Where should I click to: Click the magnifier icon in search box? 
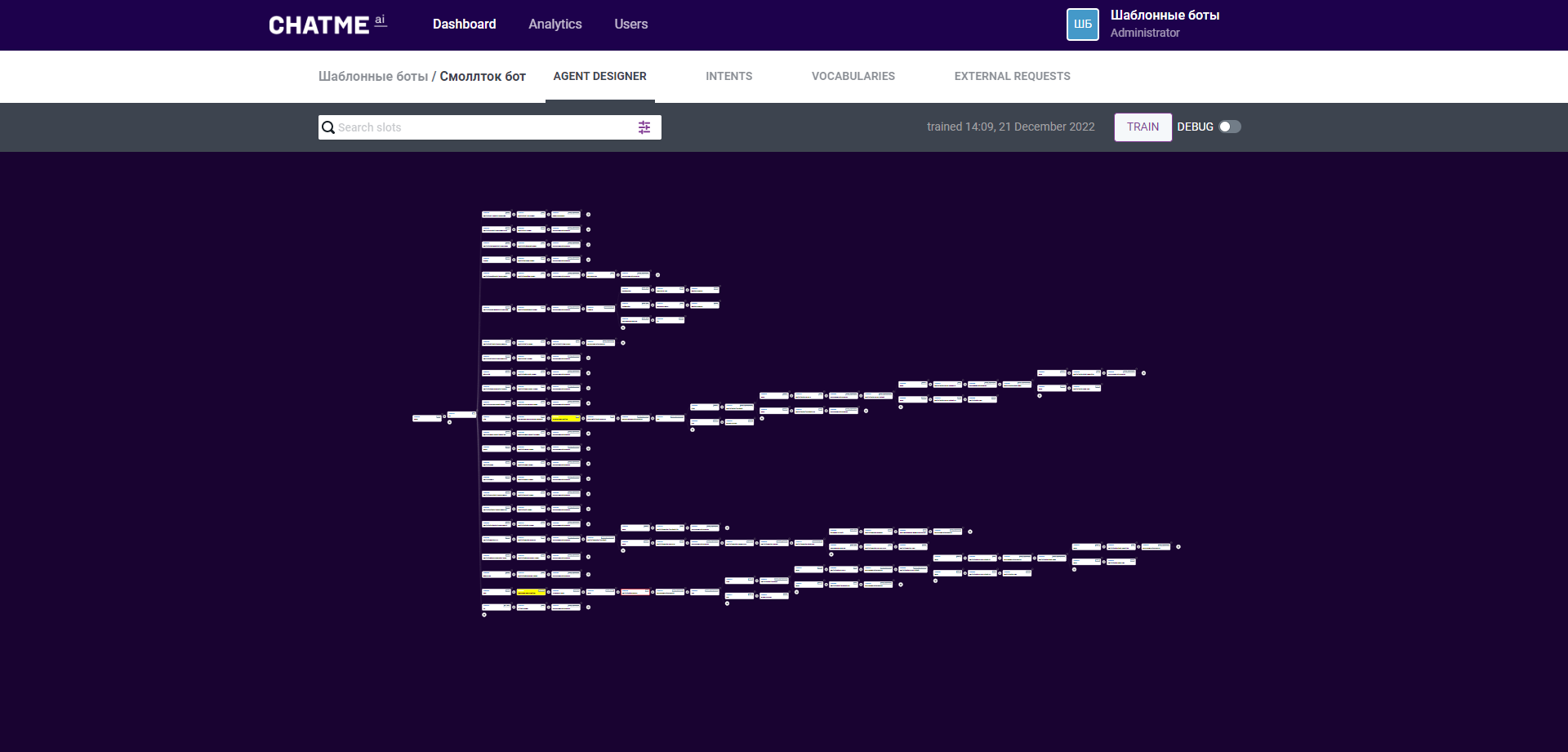click(x=328, y=127)
